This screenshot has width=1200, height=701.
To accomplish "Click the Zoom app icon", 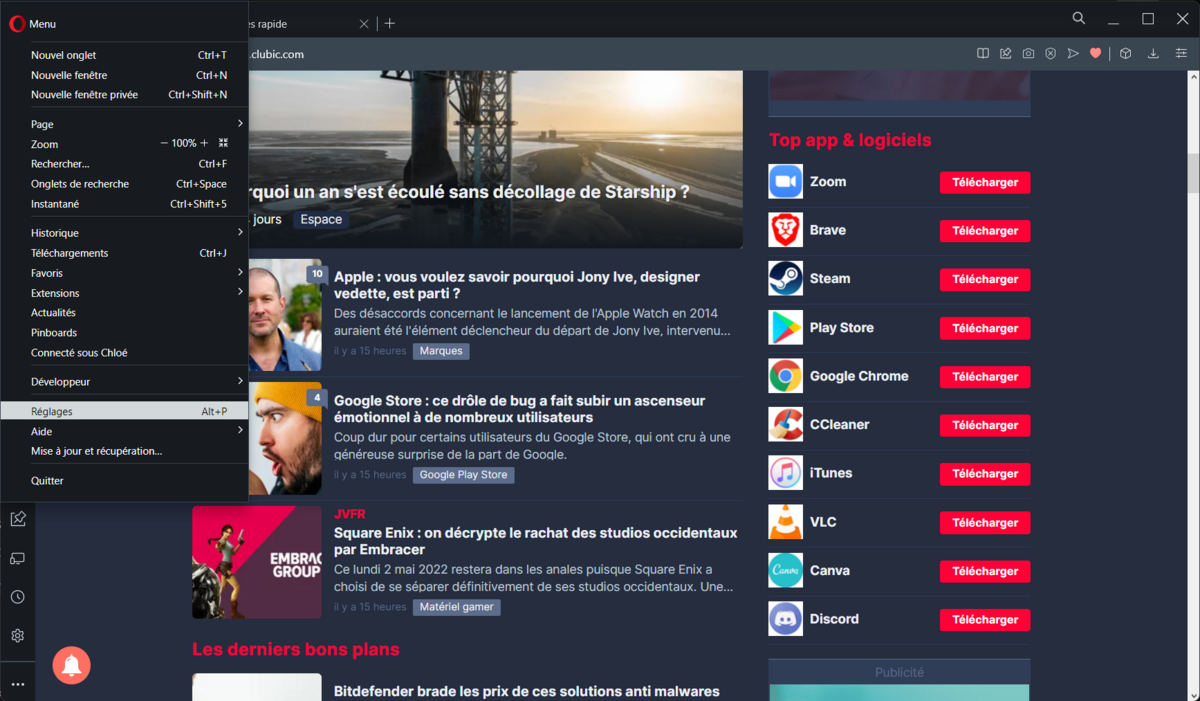I will 786,182.
